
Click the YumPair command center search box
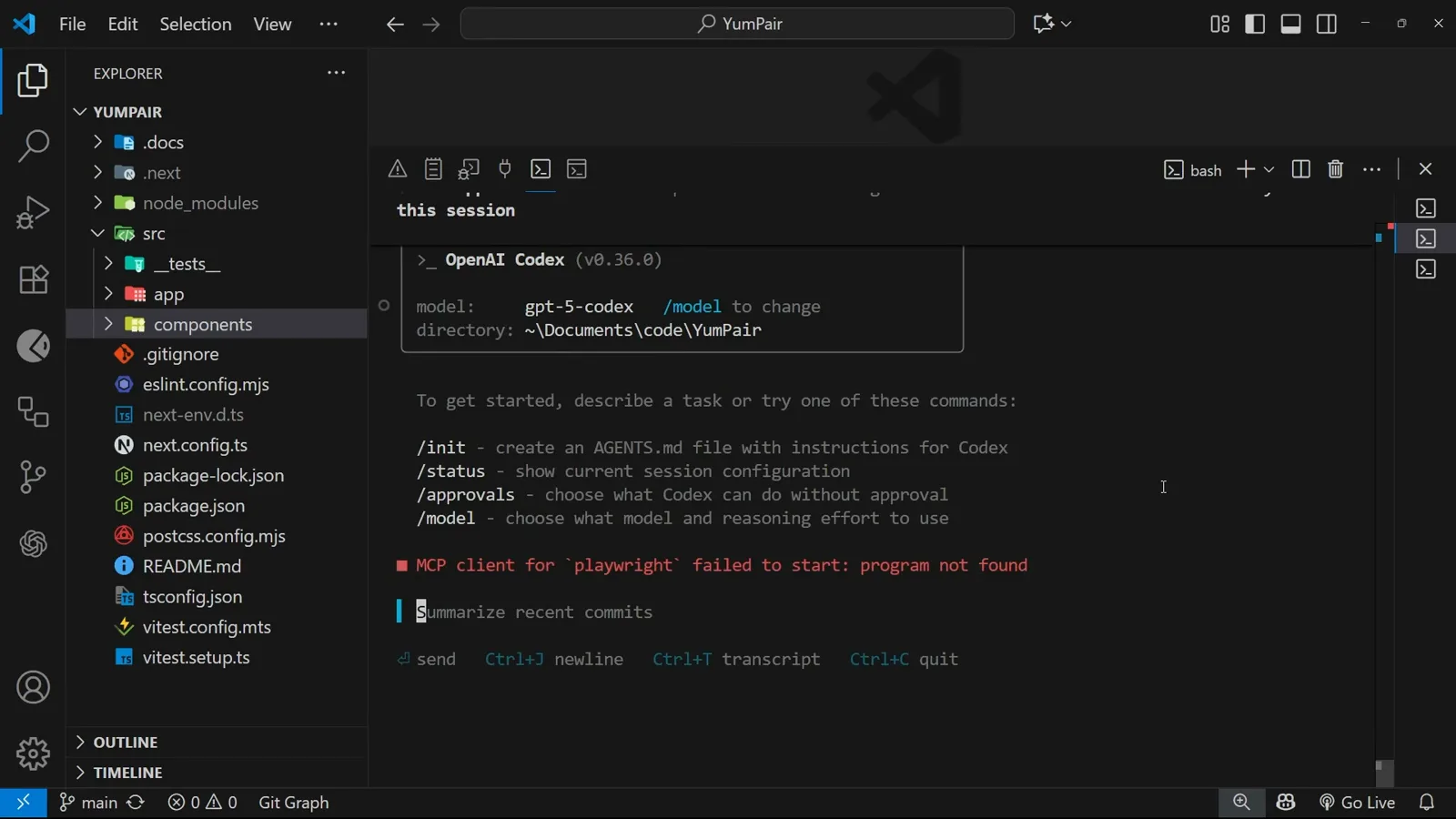[737, 24]
